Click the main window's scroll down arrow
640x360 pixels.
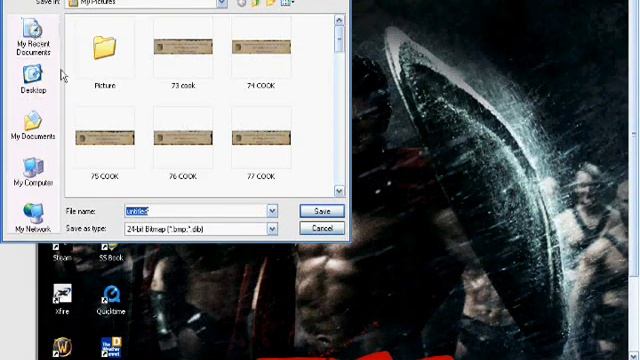click(634, 356)
